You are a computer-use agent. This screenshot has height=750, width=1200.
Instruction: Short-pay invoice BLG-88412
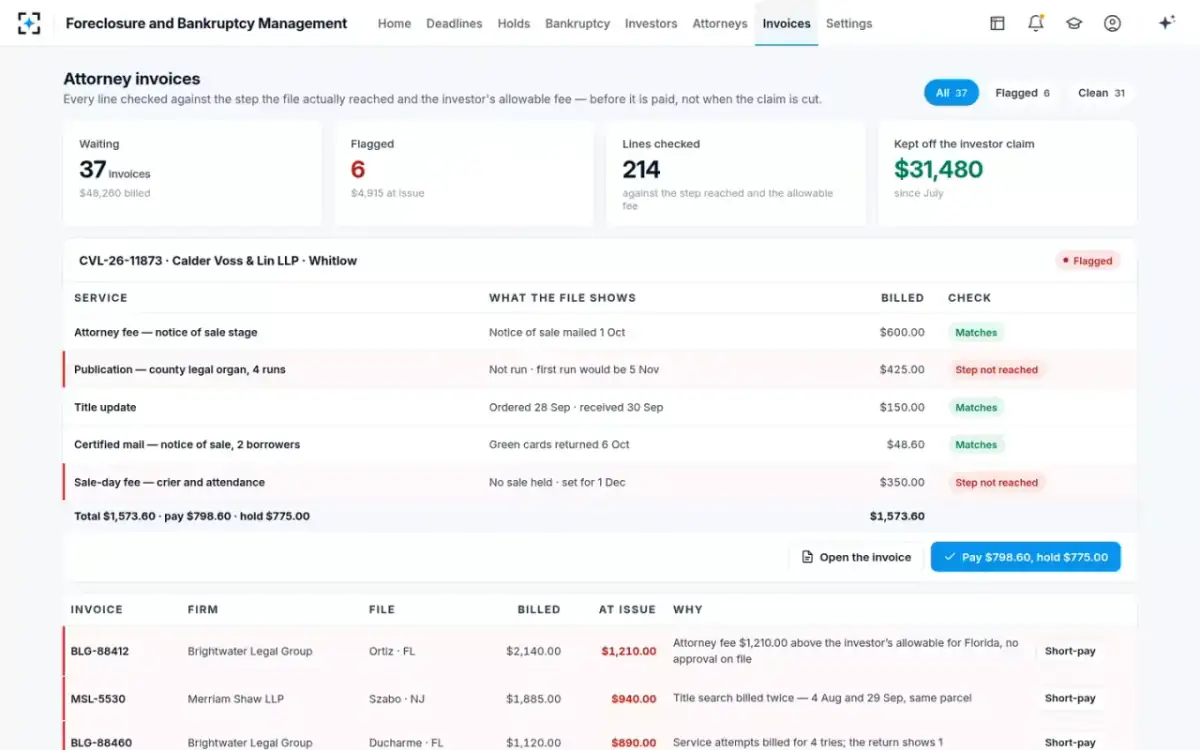click(x=1070, y=651)
